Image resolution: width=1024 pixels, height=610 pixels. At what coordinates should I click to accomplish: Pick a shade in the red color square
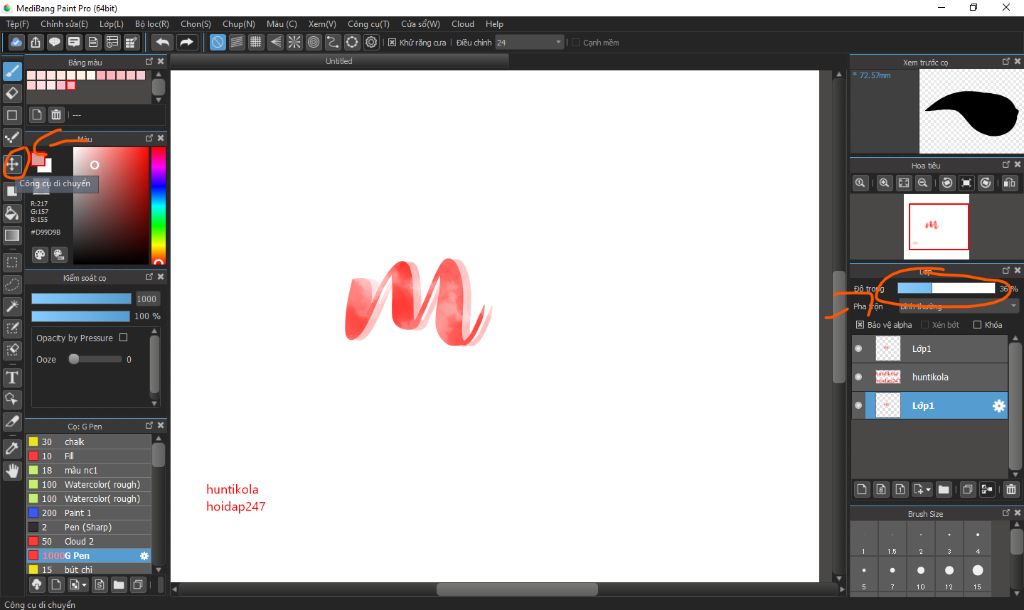point(110,205)
